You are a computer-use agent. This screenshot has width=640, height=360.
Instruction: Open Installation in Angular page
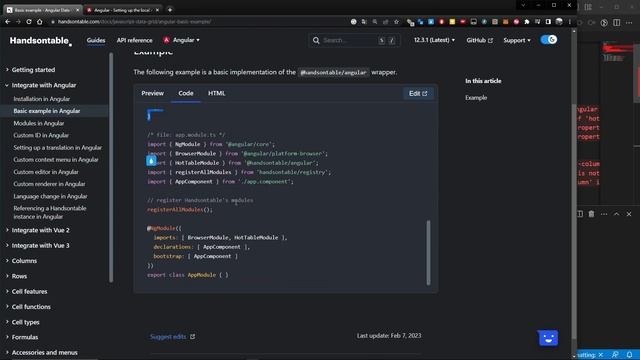(42, 99)
